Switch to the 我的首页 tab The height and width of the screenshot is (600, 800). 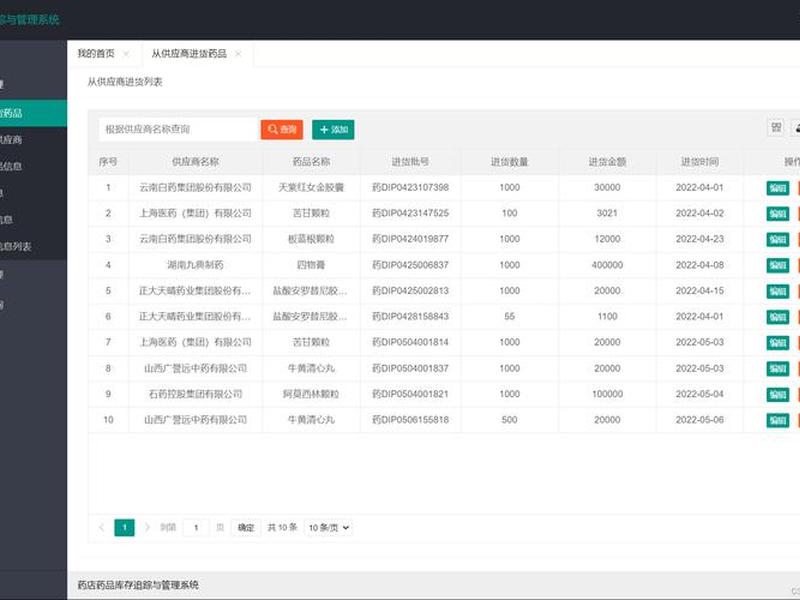(x=96, y=54)
